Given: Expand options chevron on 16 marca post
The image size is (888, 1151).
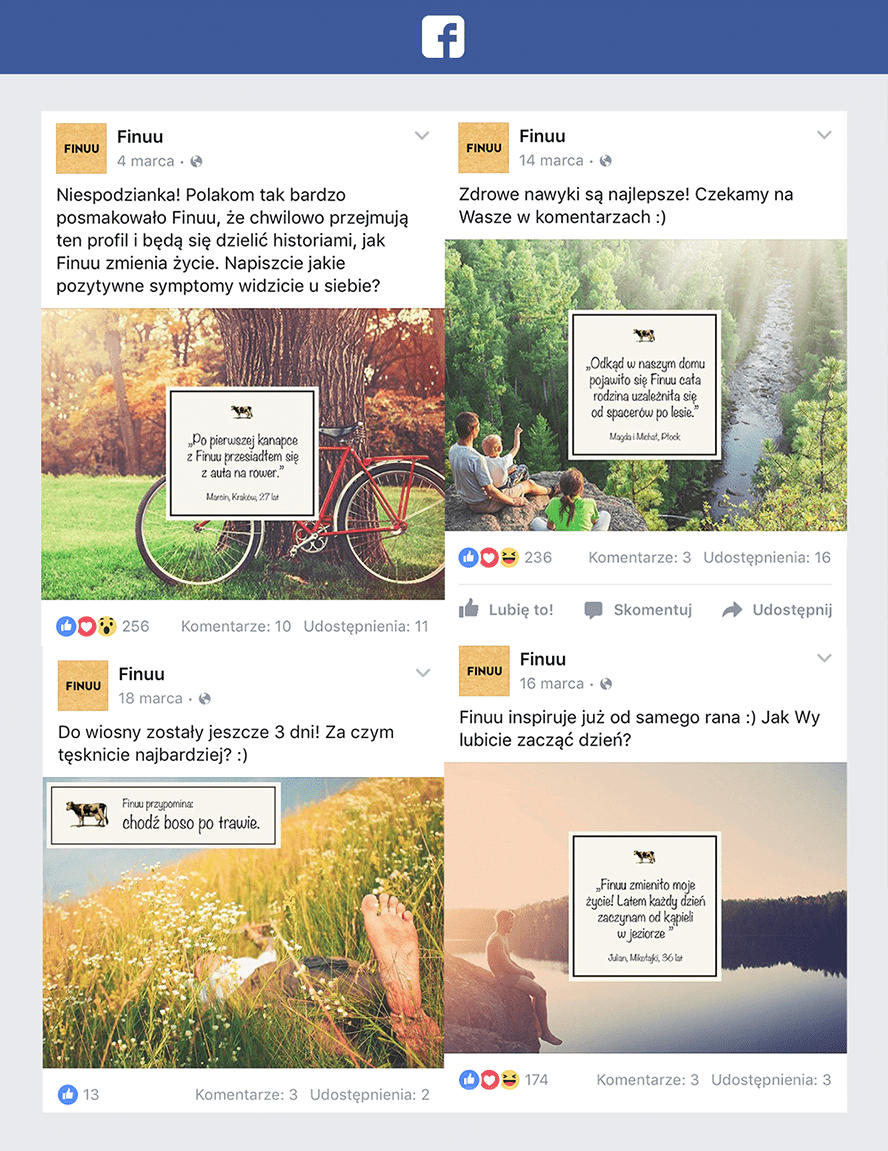Looking at the screenshot, I should pos(824,658).
